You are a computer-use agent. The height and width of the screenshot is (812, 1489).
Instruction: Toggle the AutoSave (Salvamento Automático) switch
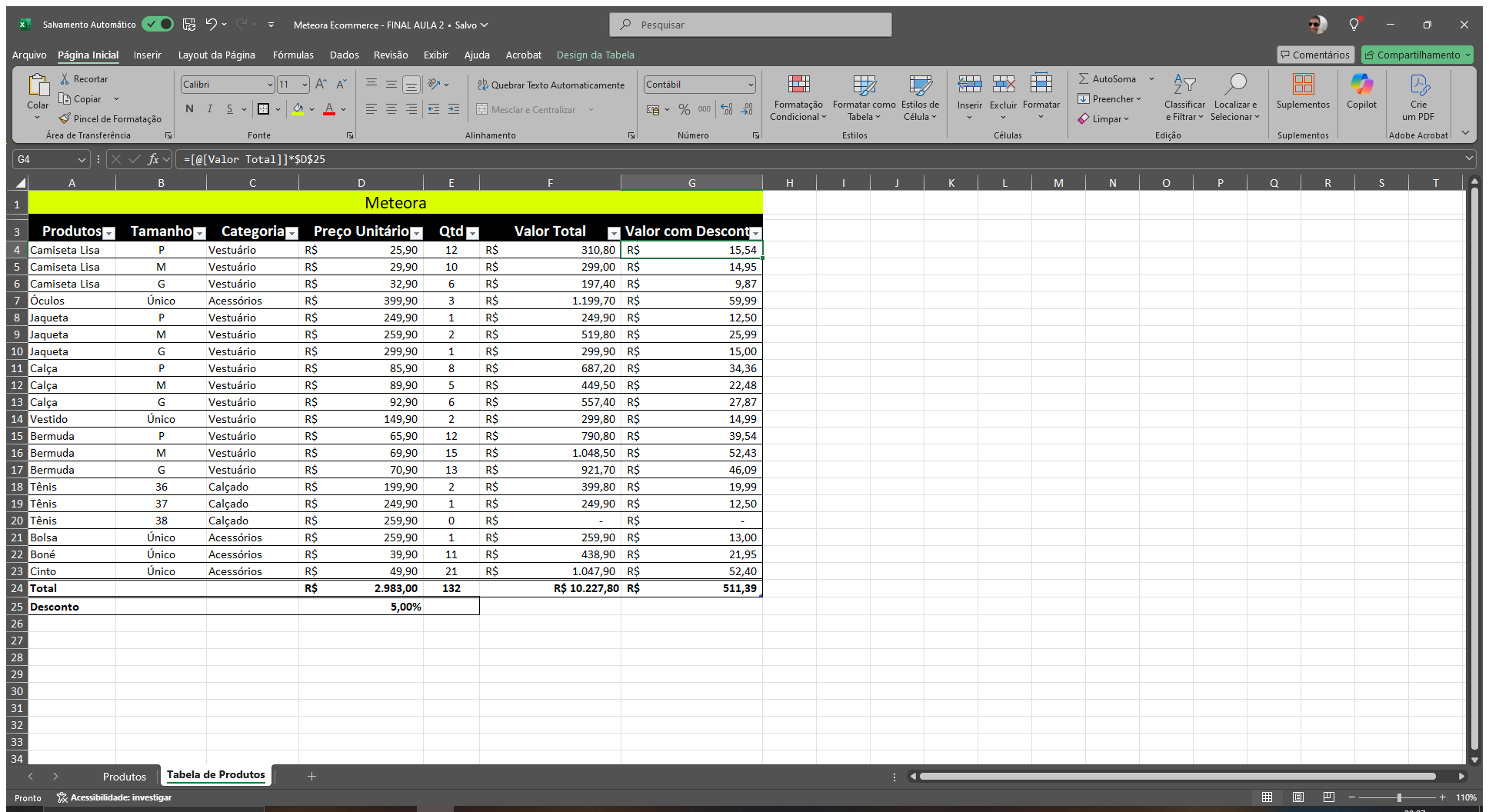click(158, 25)
